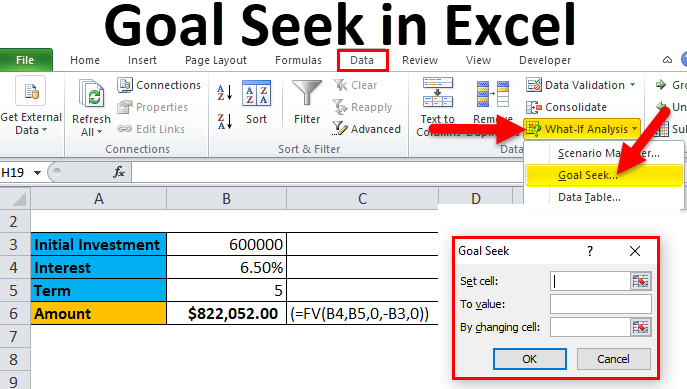This screenshot has height=389, width=687.
Task: Open the Name Box dropdown arrow
Action: (x=38, y=173)
